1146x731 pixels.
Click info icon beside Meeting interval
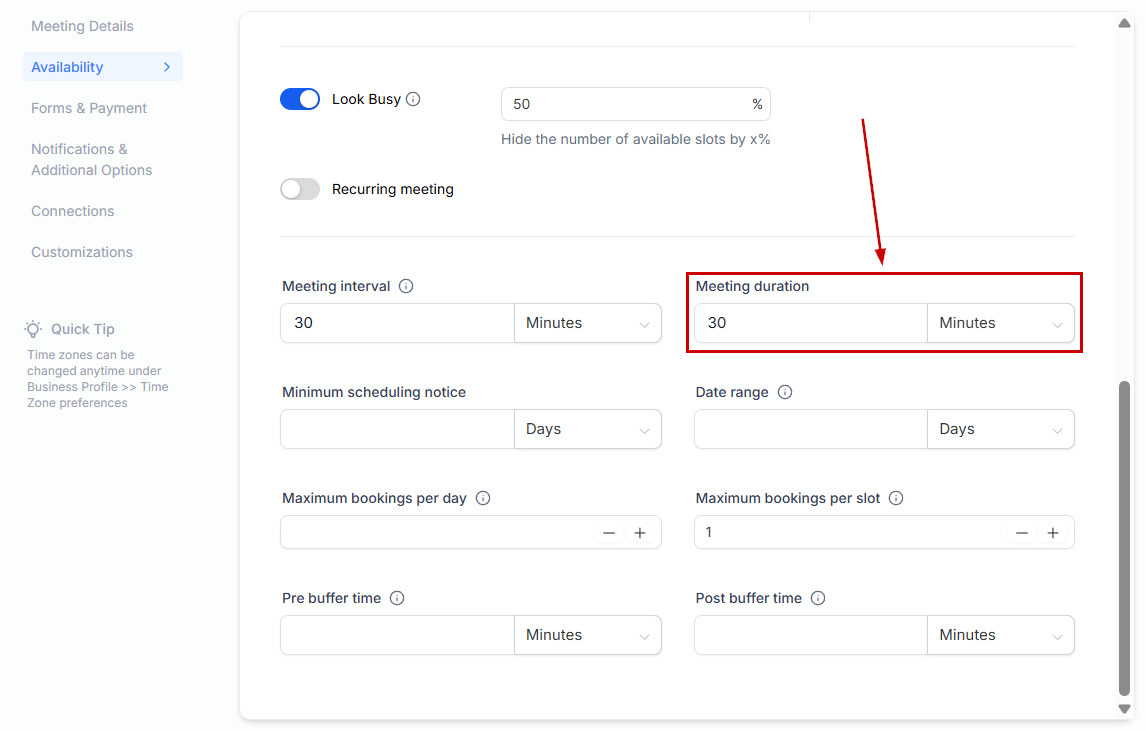(x=406, y=286)
